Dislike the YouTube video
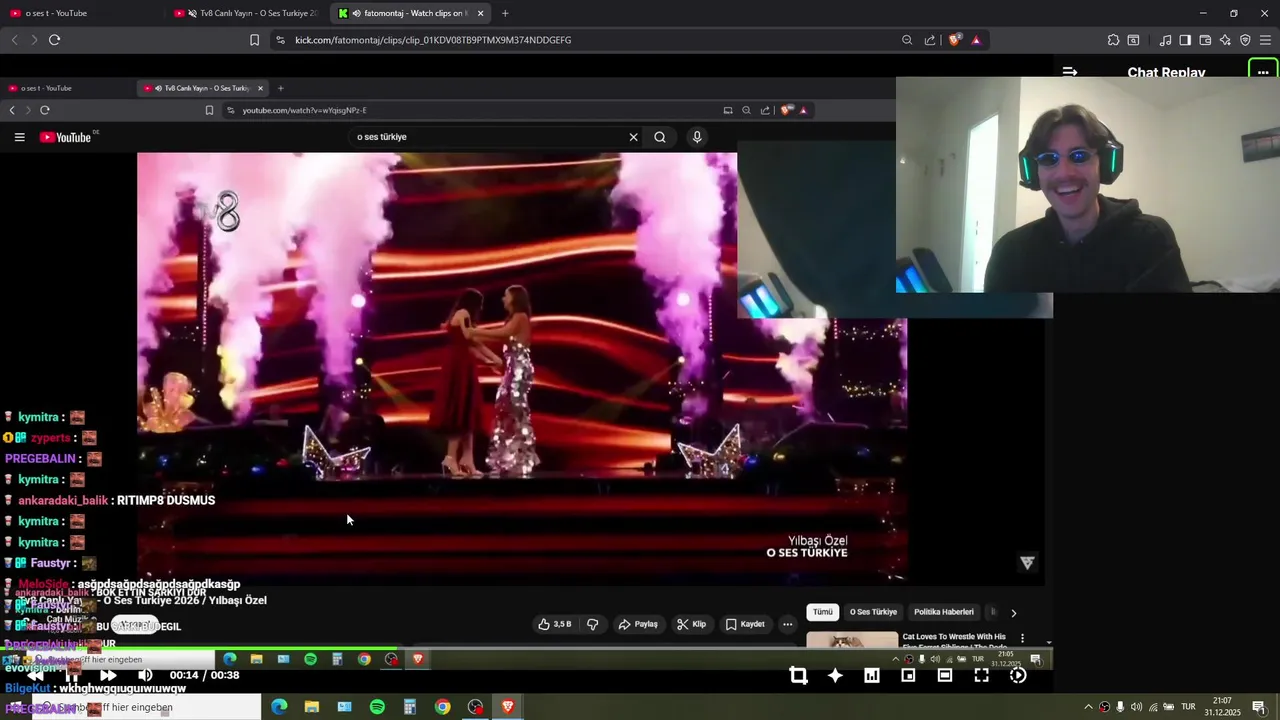The width and height of the screenshot is (1280, 720). click(592, 624)
